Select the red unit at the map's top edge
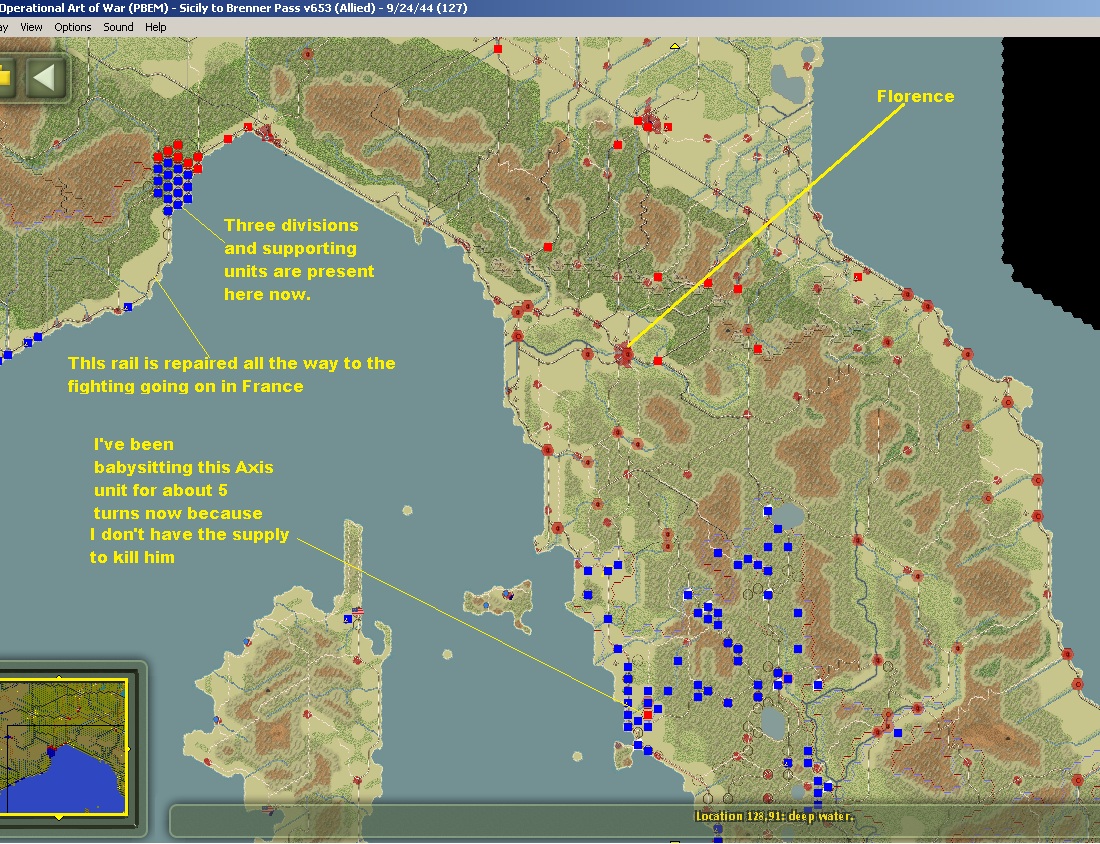1100x844 pixels. click(498, 49)
